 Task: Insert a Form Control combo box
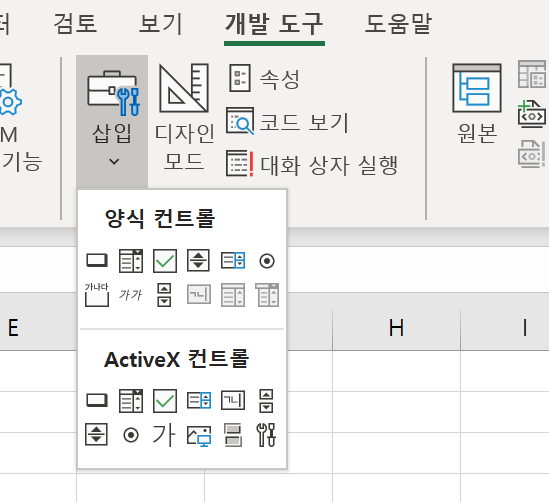point(131,260)
